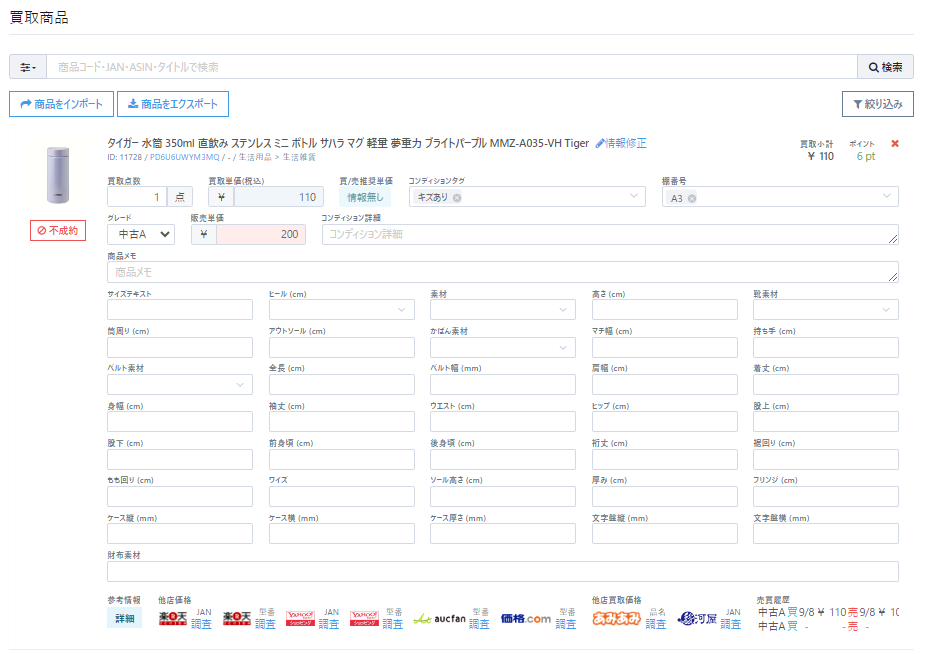Click the product search input field
The height and width of the screenshot is (654, 926).
[452, 67]
